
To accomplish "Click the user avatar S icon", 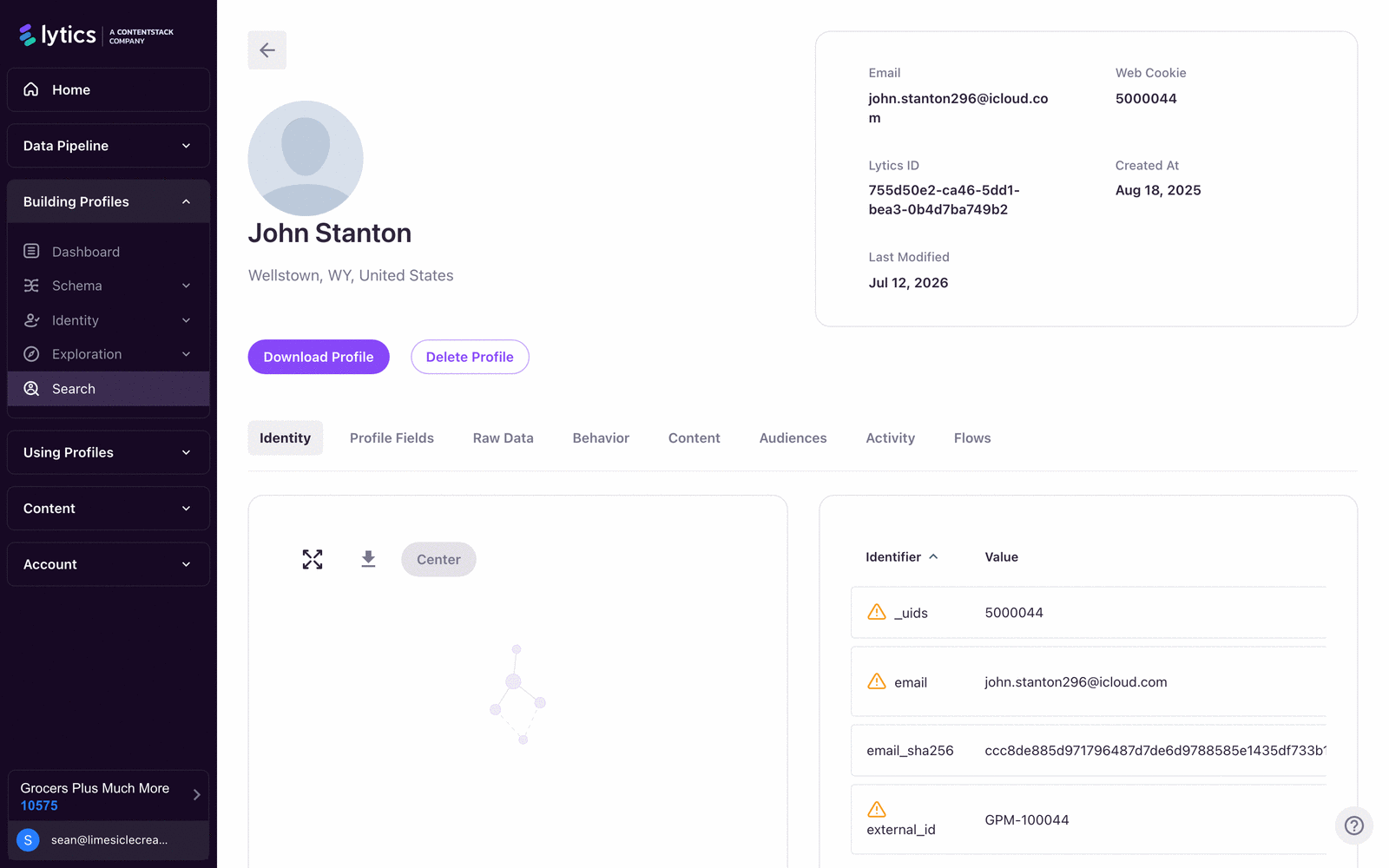I will (x=28, y=840).
